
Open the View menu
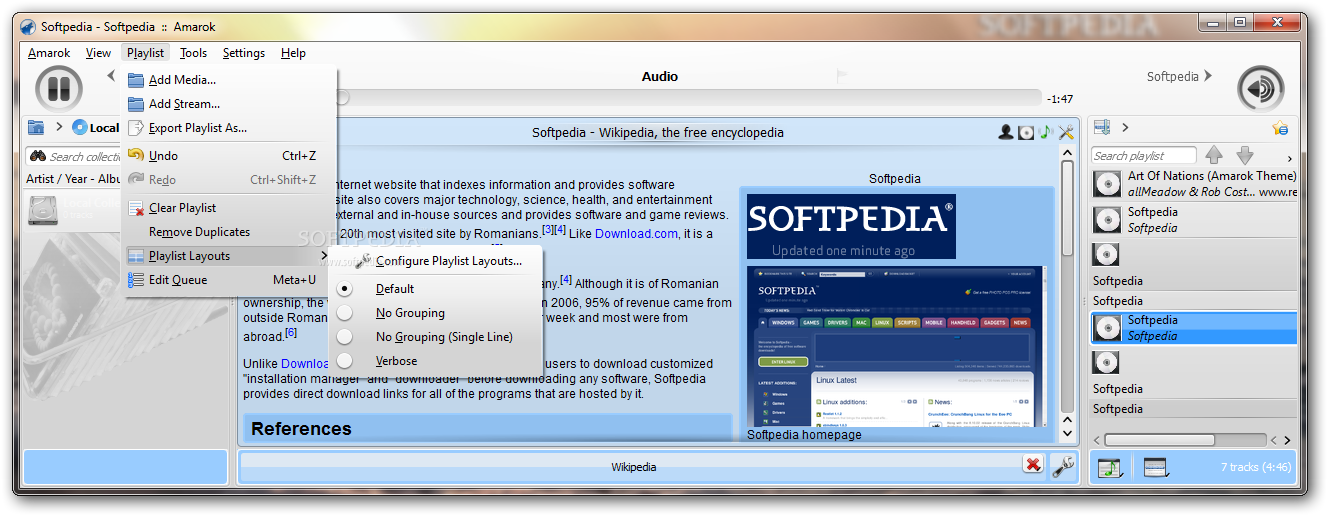point(98,53)
